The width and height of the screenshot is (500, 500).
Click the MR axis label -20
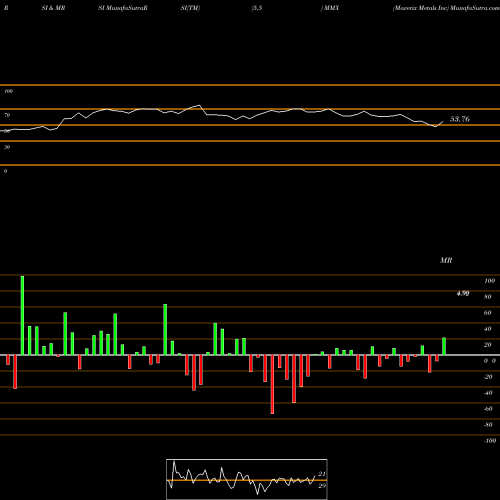[x=488, y=377]
